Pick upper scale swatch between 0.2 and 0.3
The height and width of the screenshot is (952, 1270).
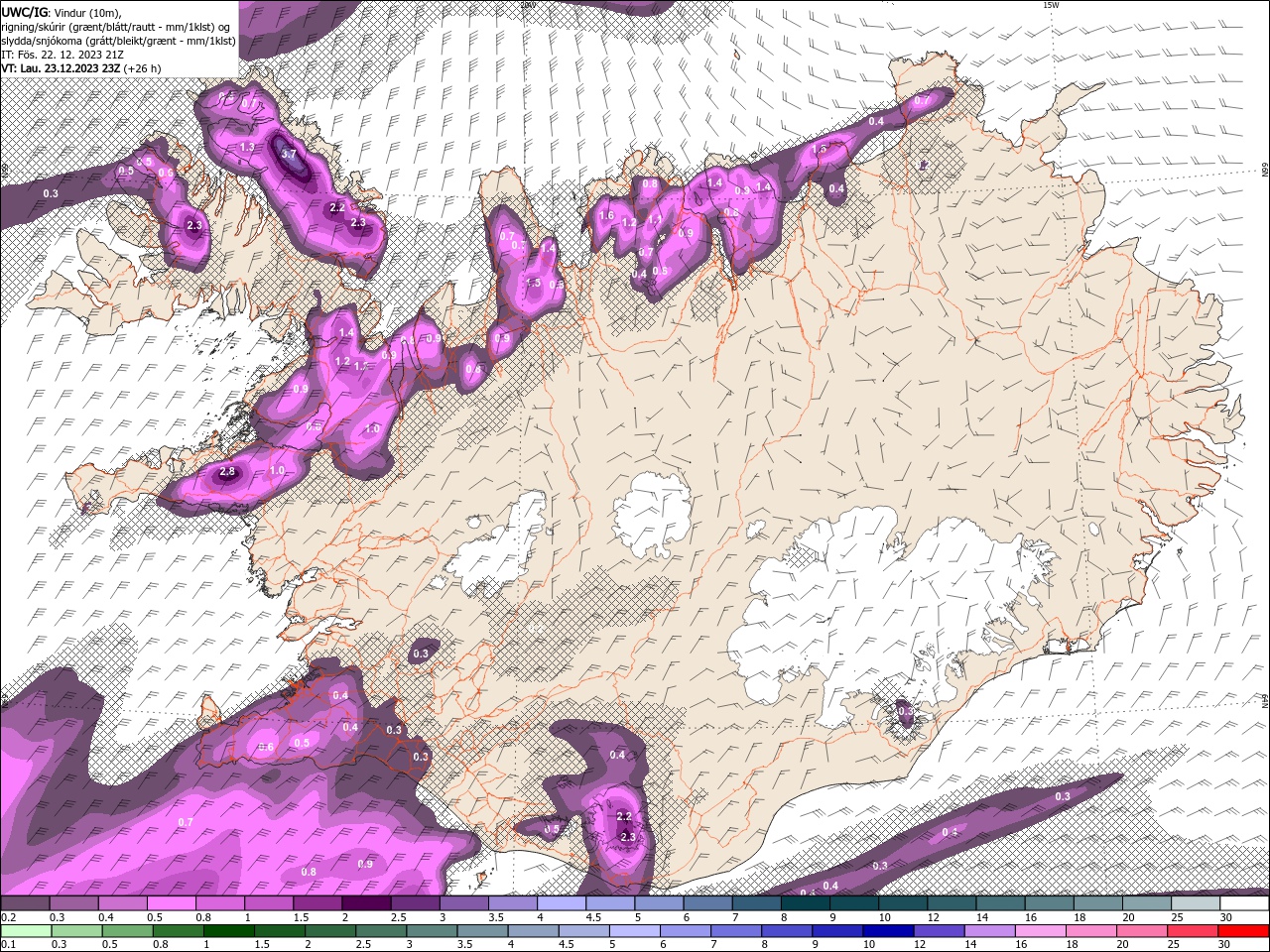click(x=25, y=903)
